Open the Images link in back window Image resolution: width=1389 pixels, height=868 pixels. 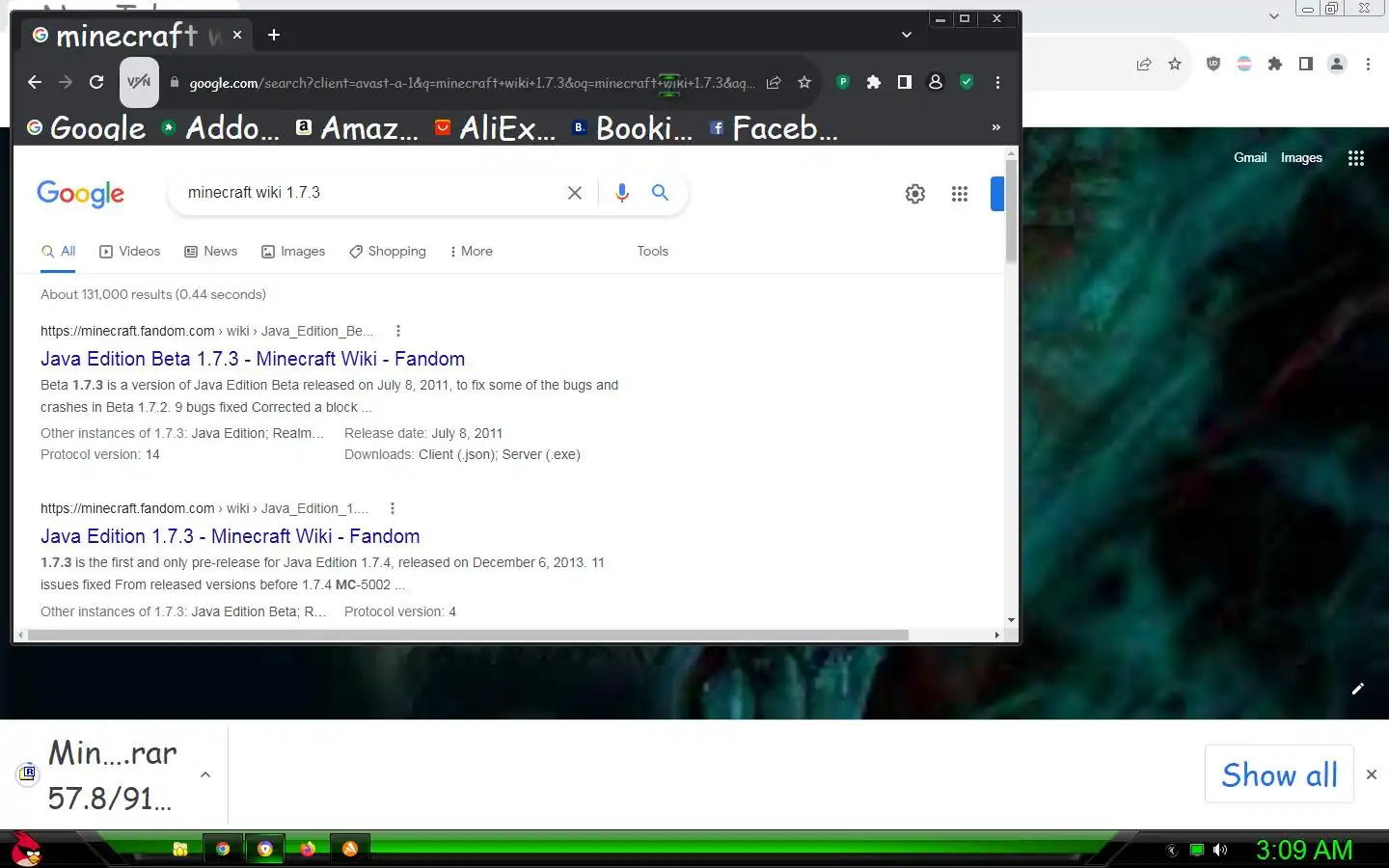point(1301,158)
